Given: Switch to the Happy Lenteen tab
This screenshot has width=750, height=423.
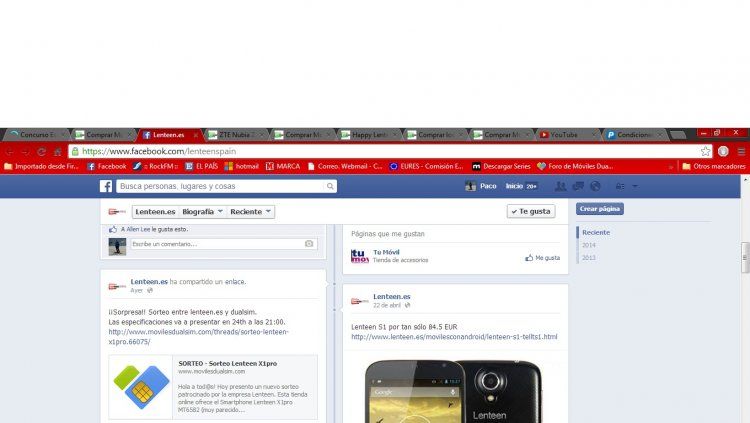Looking at the screenshot, I should [x=369, y=135].
